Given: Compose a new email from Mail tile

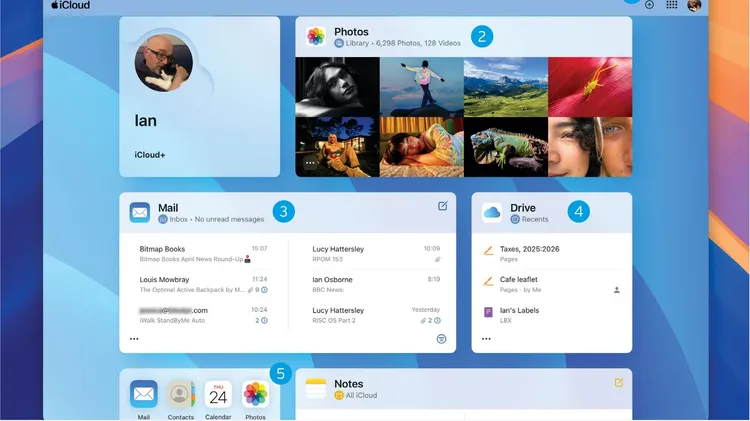Looking at the screenshot, I should pyautogui.click(x=442, y=206).
